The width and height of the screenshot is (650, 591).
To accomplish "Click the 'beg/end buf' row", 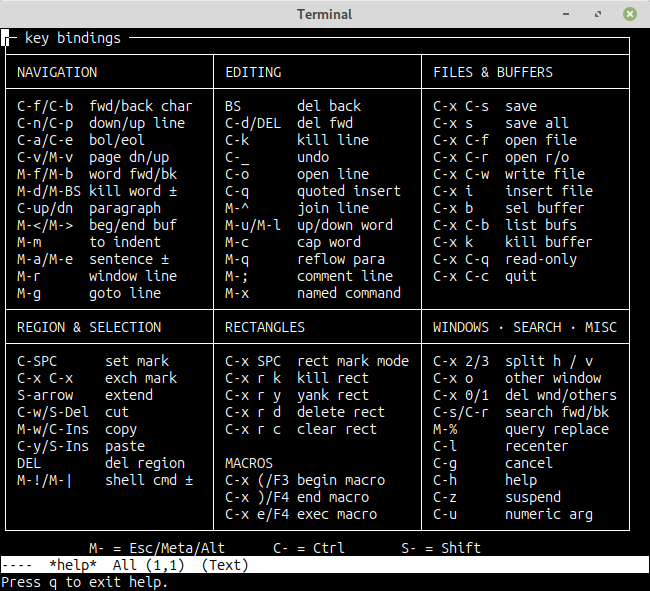I will coord(97,225).
